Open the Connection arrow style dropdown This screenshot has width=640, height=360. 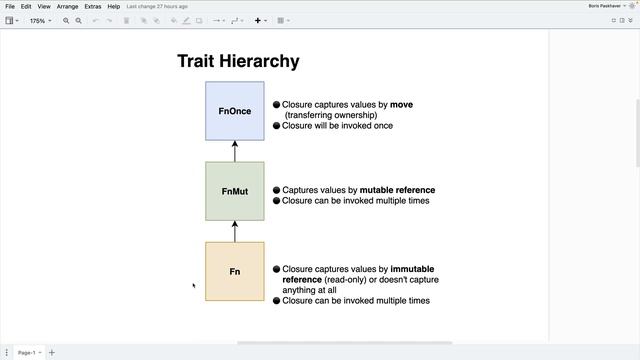219,20
